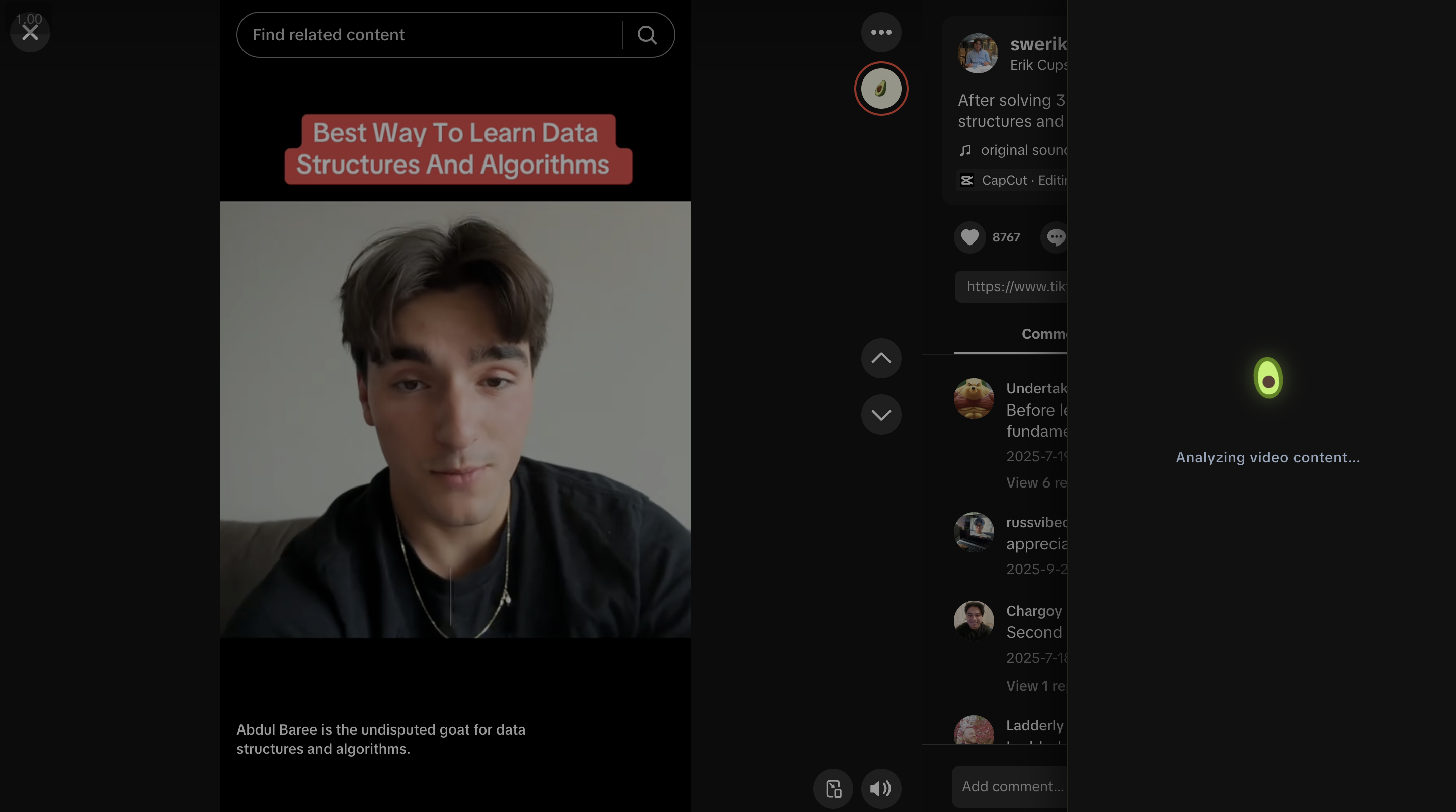1456x812 pixels.
Task: Expand View 1 reply under Chargoy comment
Action: pos(1035,686)
